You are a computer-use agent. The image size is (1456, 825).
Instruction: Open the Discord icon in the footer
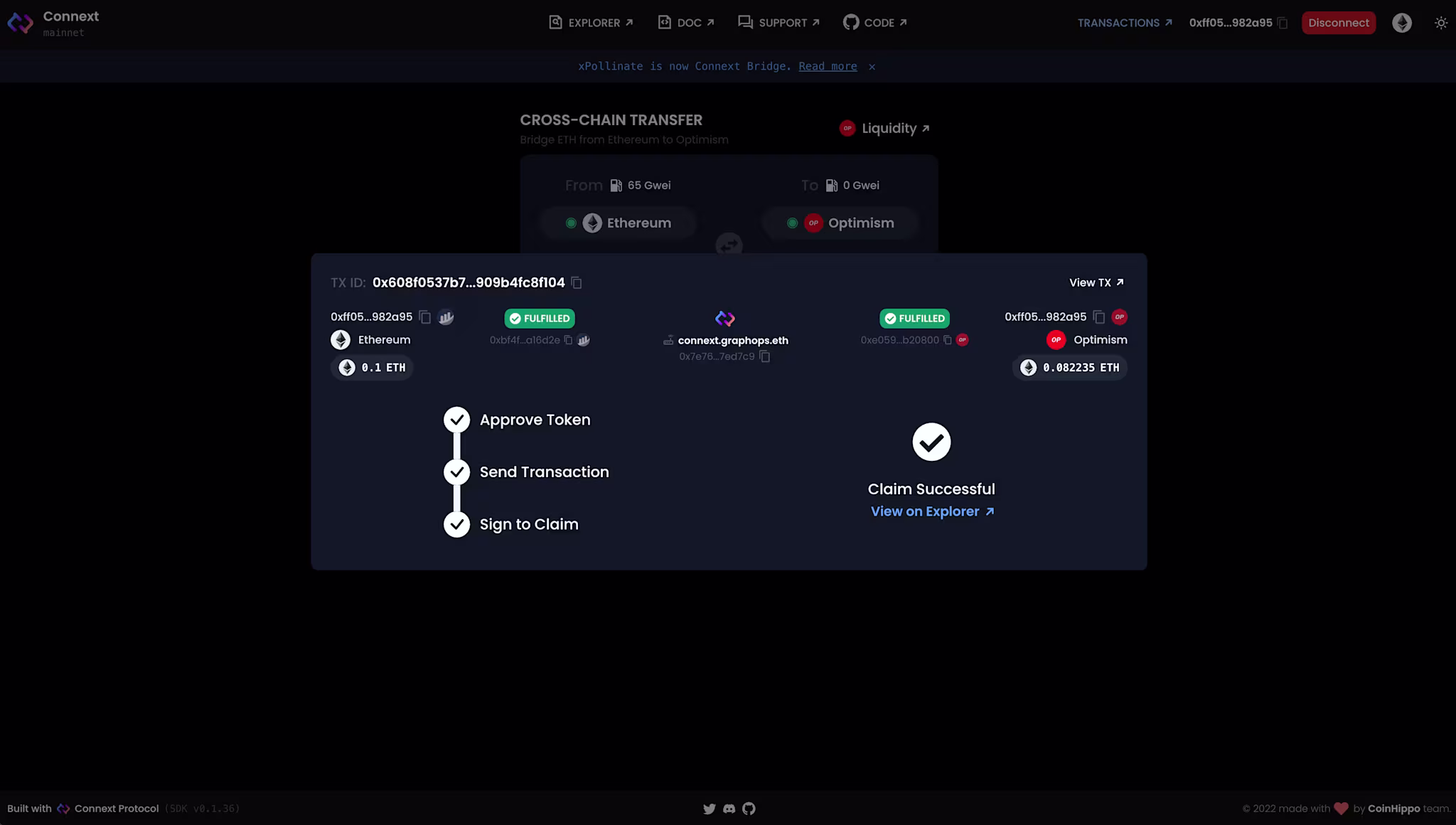pos(729,809)
